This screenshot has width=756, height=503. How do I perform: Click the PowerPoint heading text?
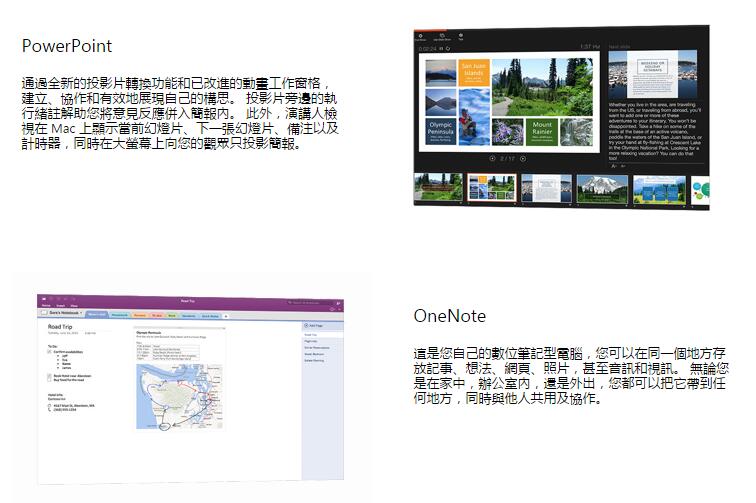67,46
